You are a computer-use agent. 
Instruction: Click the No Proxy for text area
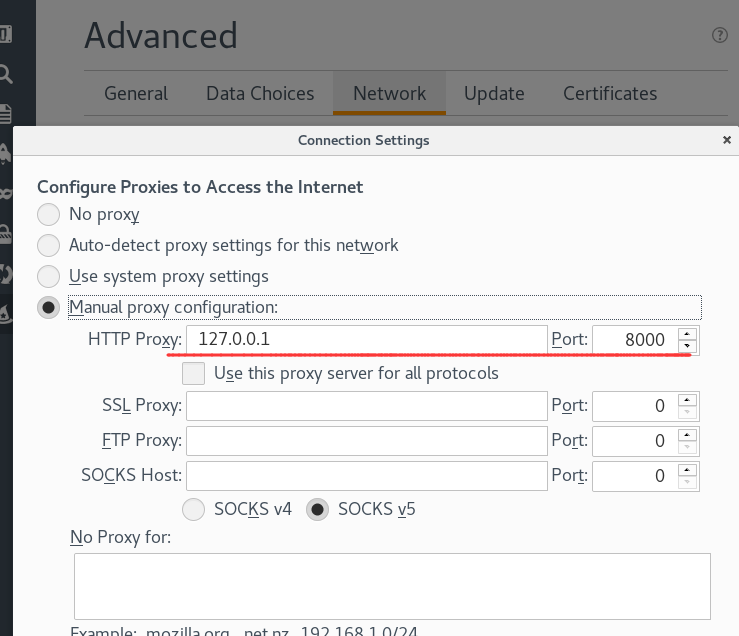tap(392, 586)
